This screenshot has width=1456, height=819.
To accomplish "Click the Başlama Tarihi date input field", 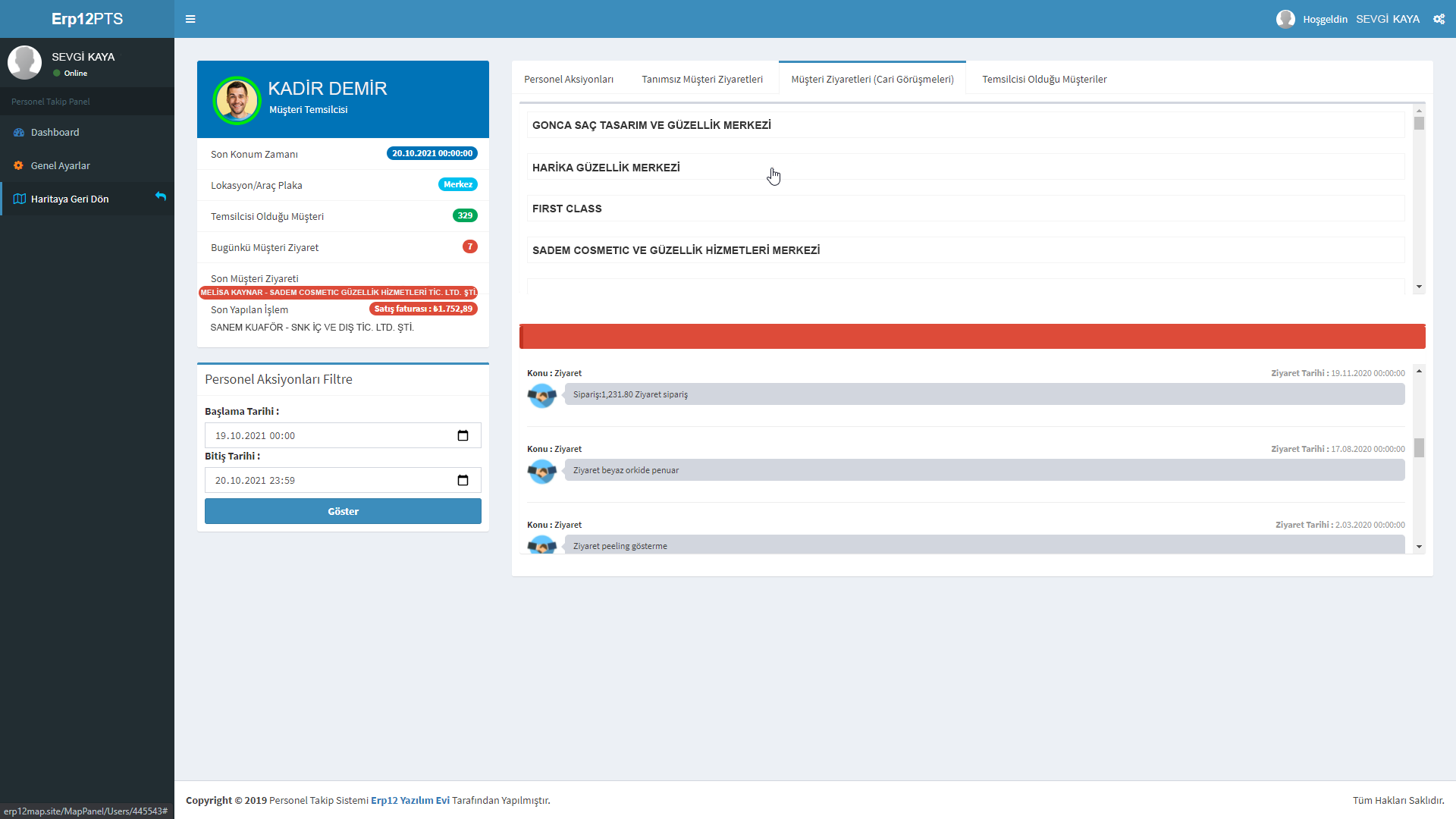I will tap(326, 435).
